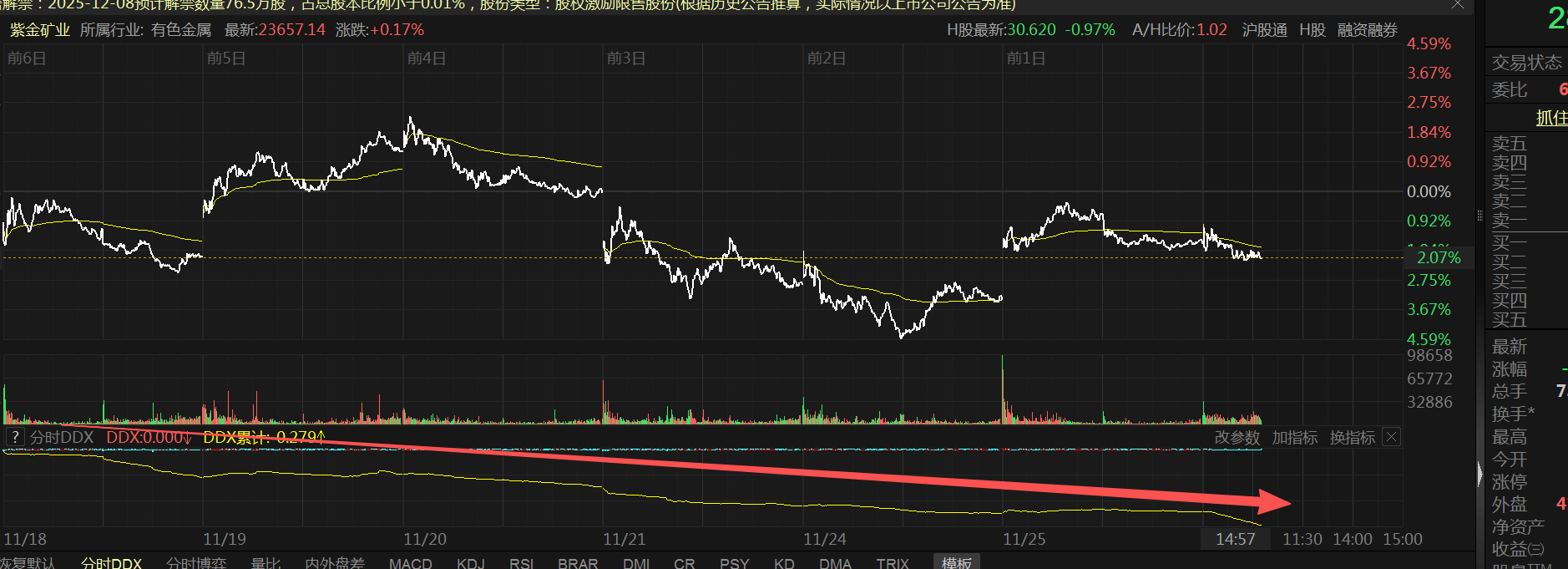Click the highlighted 14:57 time marker
This screenshot has height=569, width=1568.
pyautogui.click(x=1236, y=539)
